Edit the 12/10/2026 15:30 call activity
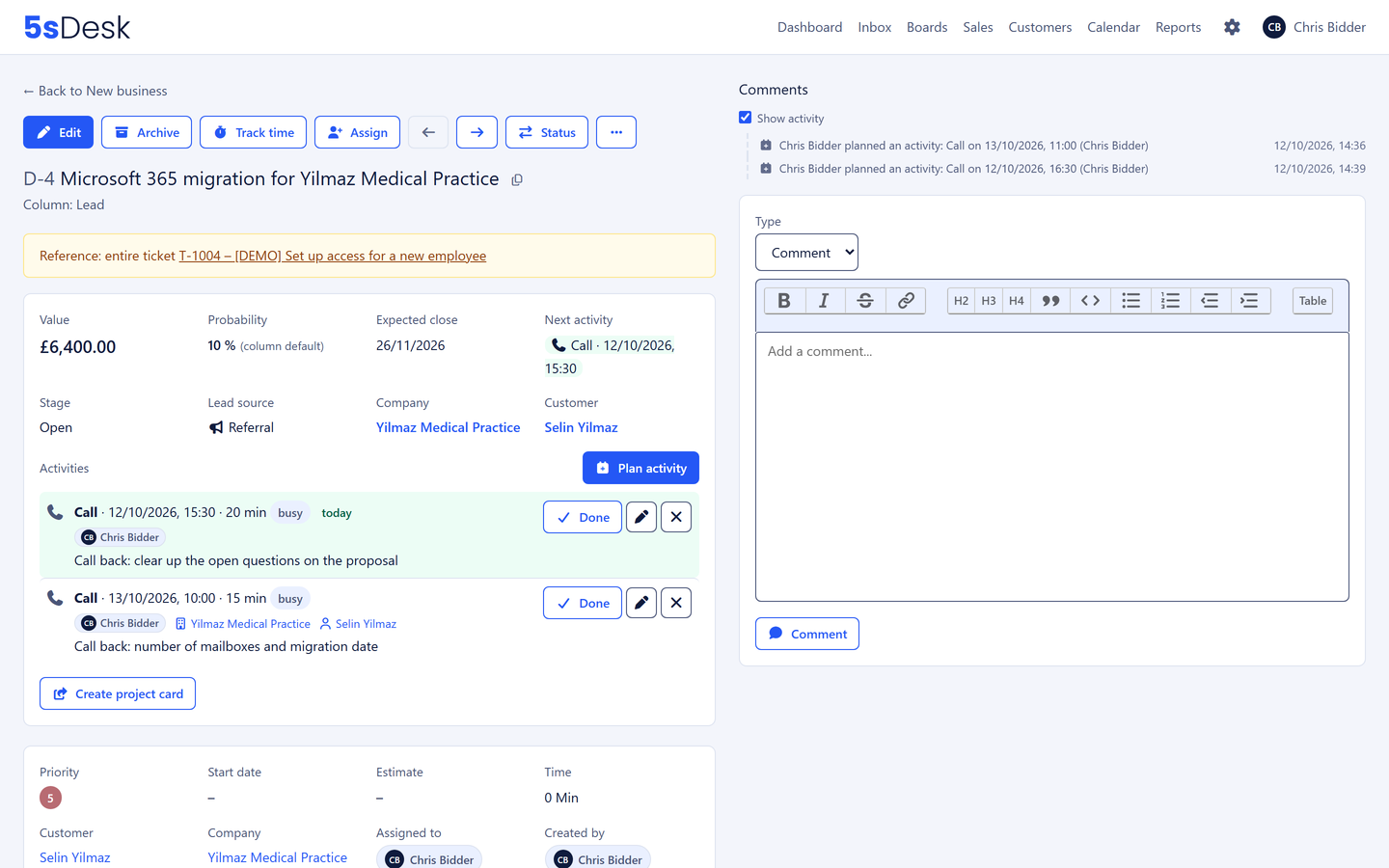1389x868 pixels. coord(641,517)
